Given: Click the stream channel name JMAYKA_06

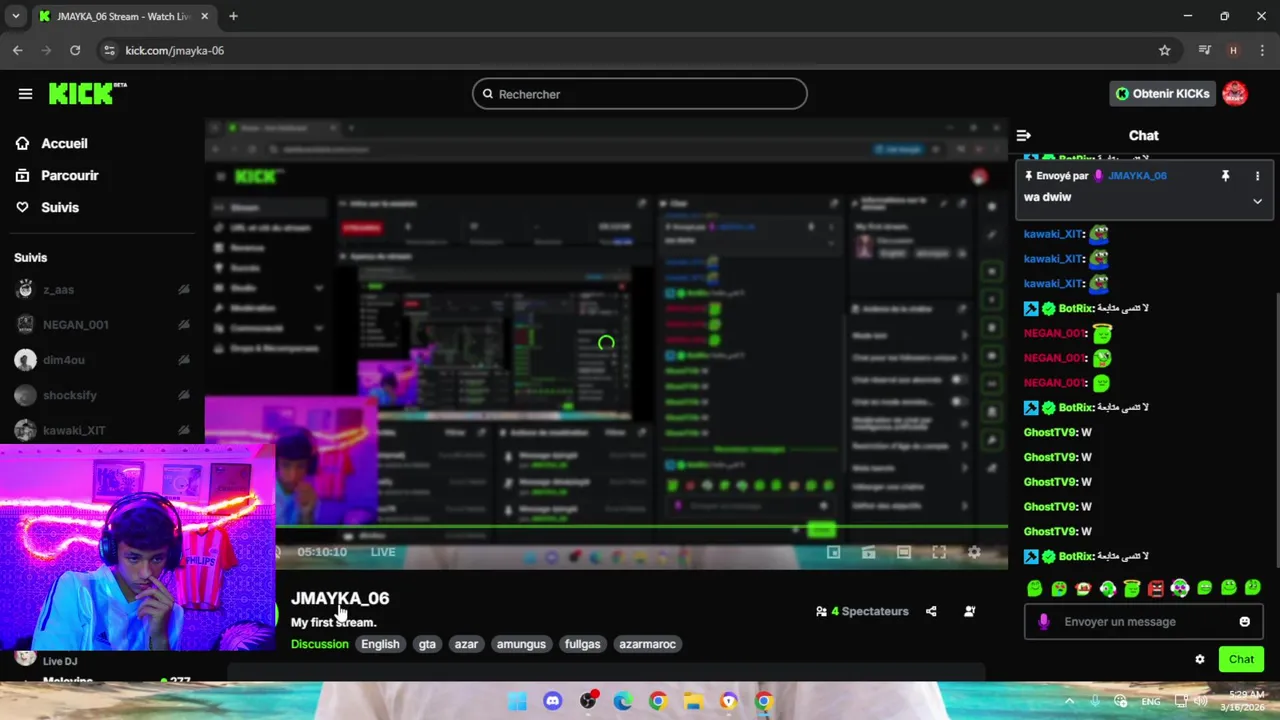Looking at the screenshot, I should [x=340, y=598].
